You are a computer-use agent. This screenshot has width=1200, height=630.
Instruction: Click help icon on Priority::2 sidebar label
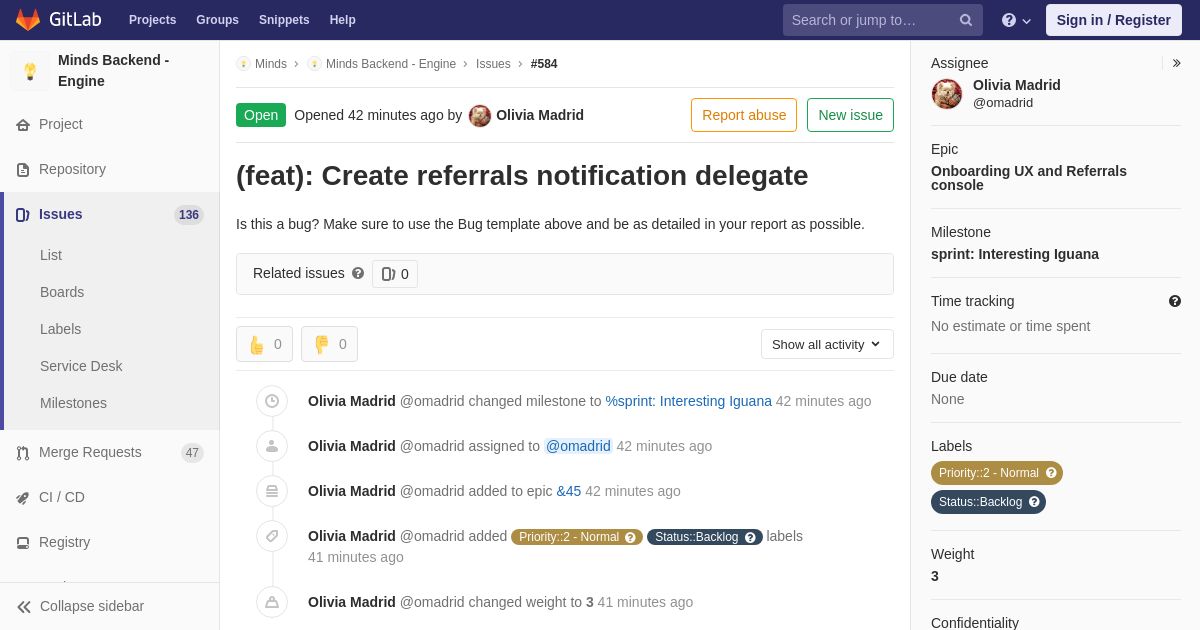point(1051,473)
